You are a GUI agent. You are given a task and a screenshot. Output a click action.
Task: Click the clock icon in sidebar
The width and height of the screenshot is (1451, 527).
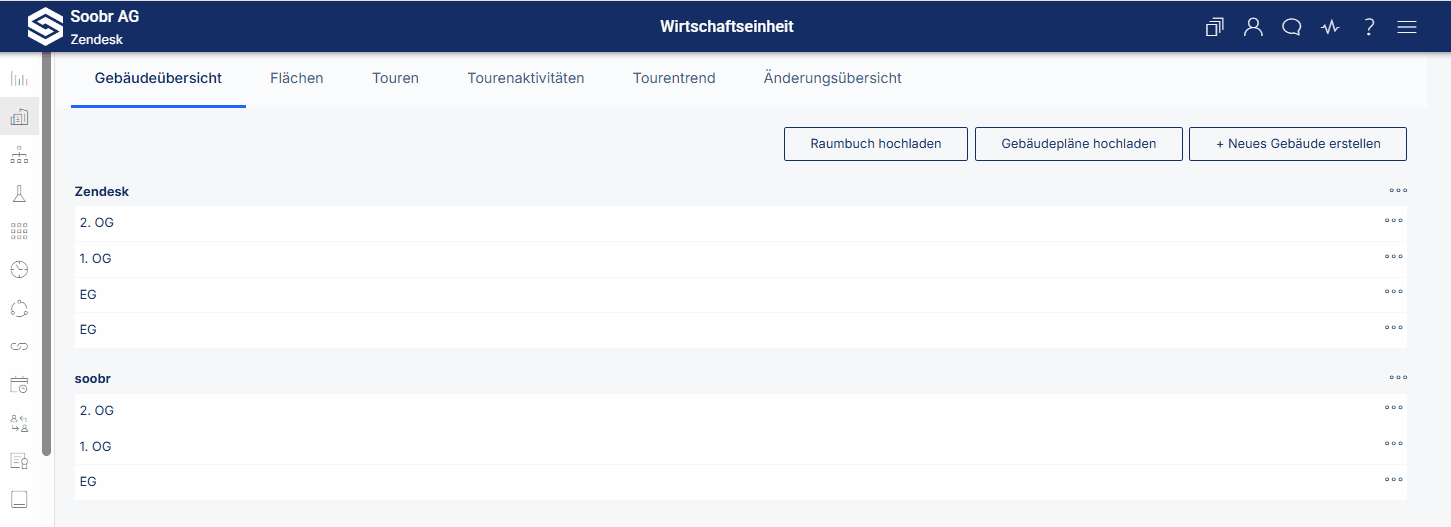point(19,269)
